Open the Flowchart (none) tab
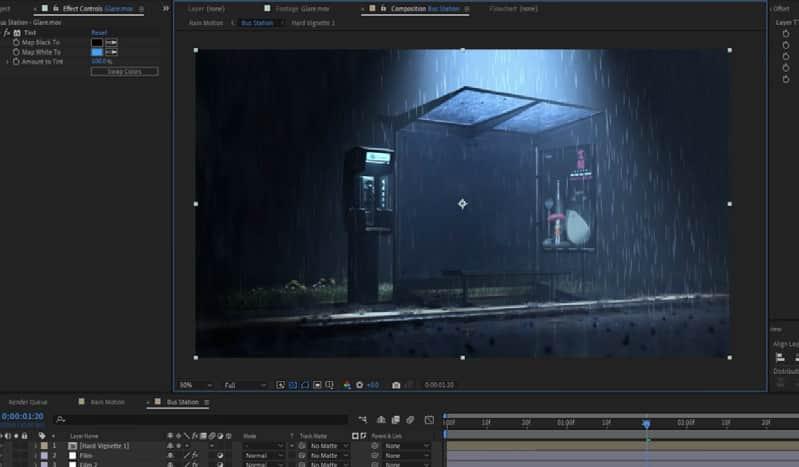Image resolution: width=799 pixels, height=467 pixels. click(x=514, y=9)
